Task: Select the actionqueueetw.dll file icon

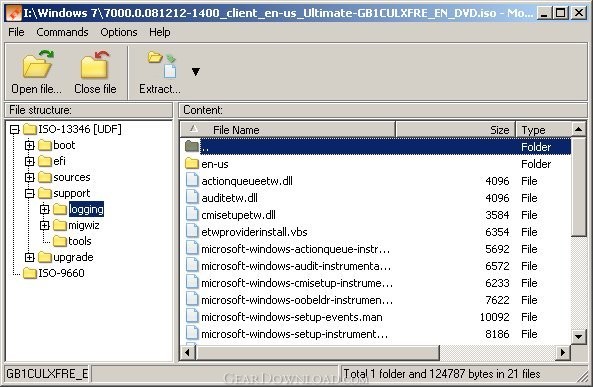Action: [192, 180]
